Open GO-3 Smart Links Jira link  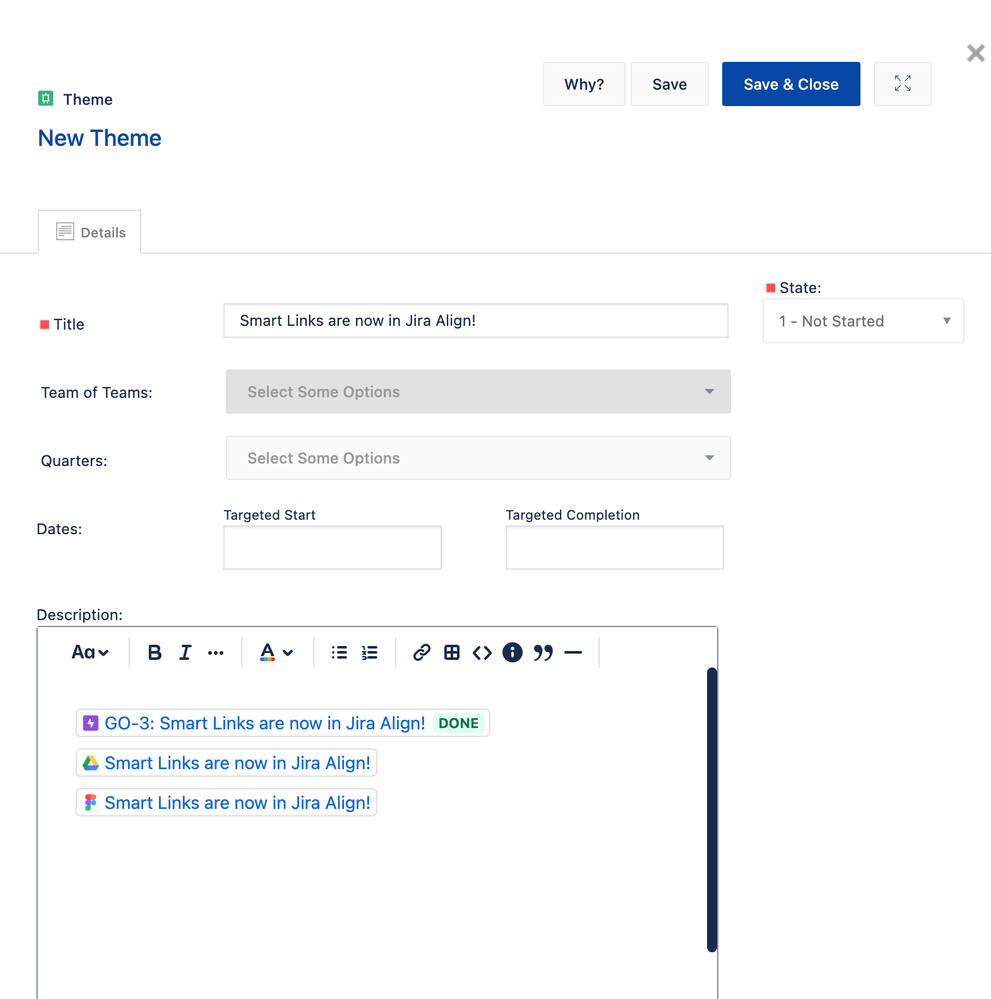(264, 723)
